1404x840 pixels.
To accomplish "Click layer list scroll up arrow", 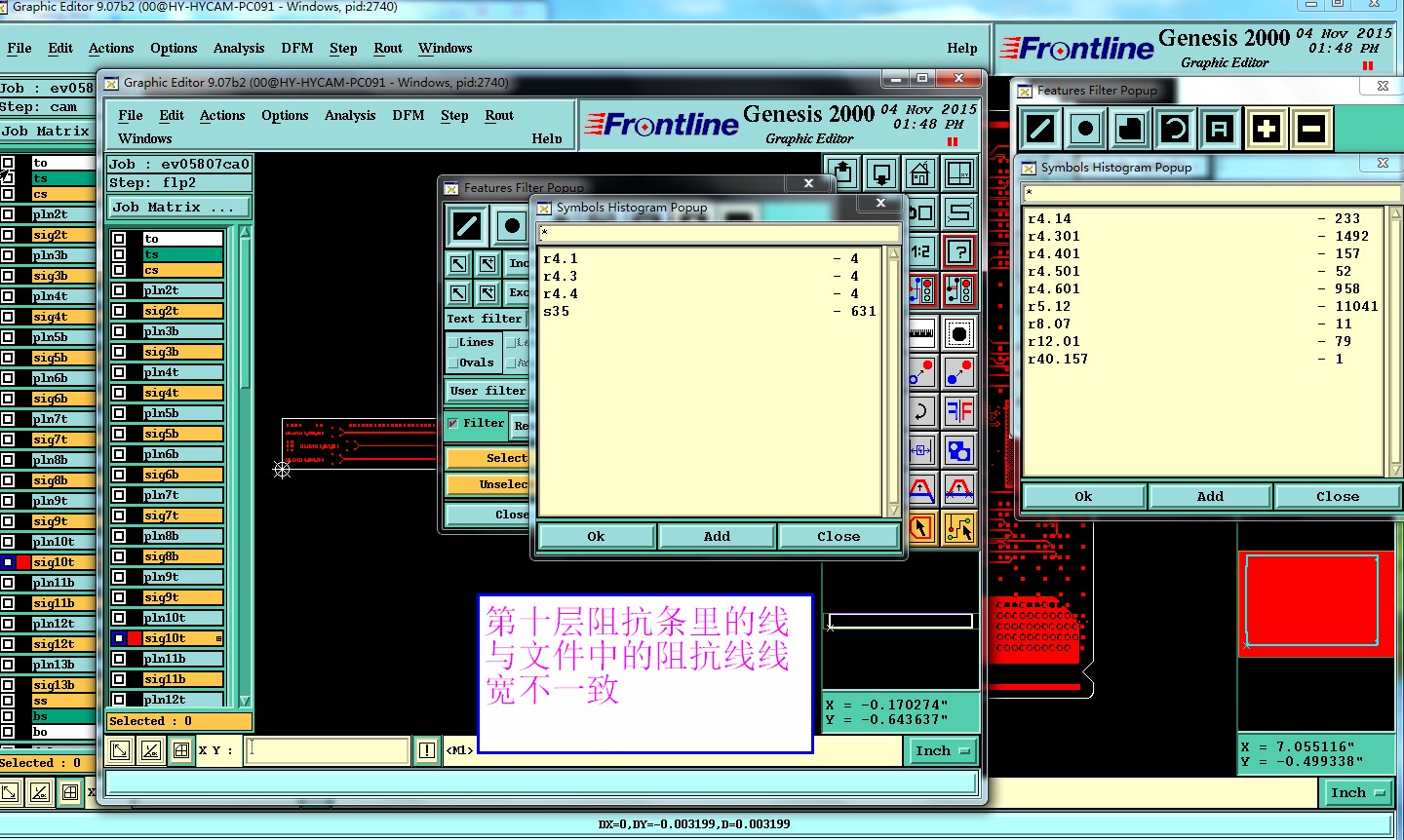I will click(245, 232).
